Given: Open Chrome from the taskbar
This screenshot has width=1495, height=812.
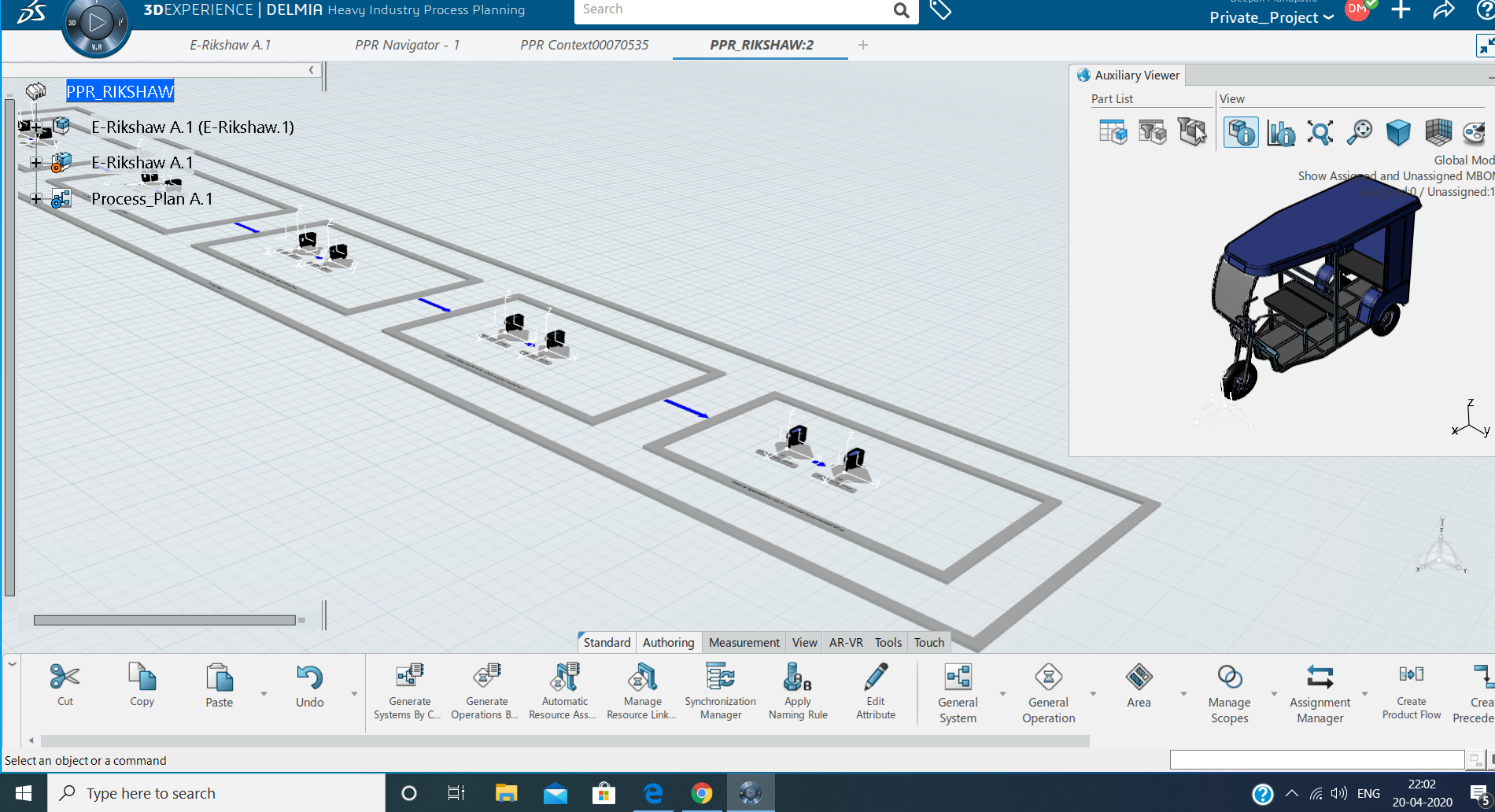Looking at the screenshot, I should (x=701, y=793).
